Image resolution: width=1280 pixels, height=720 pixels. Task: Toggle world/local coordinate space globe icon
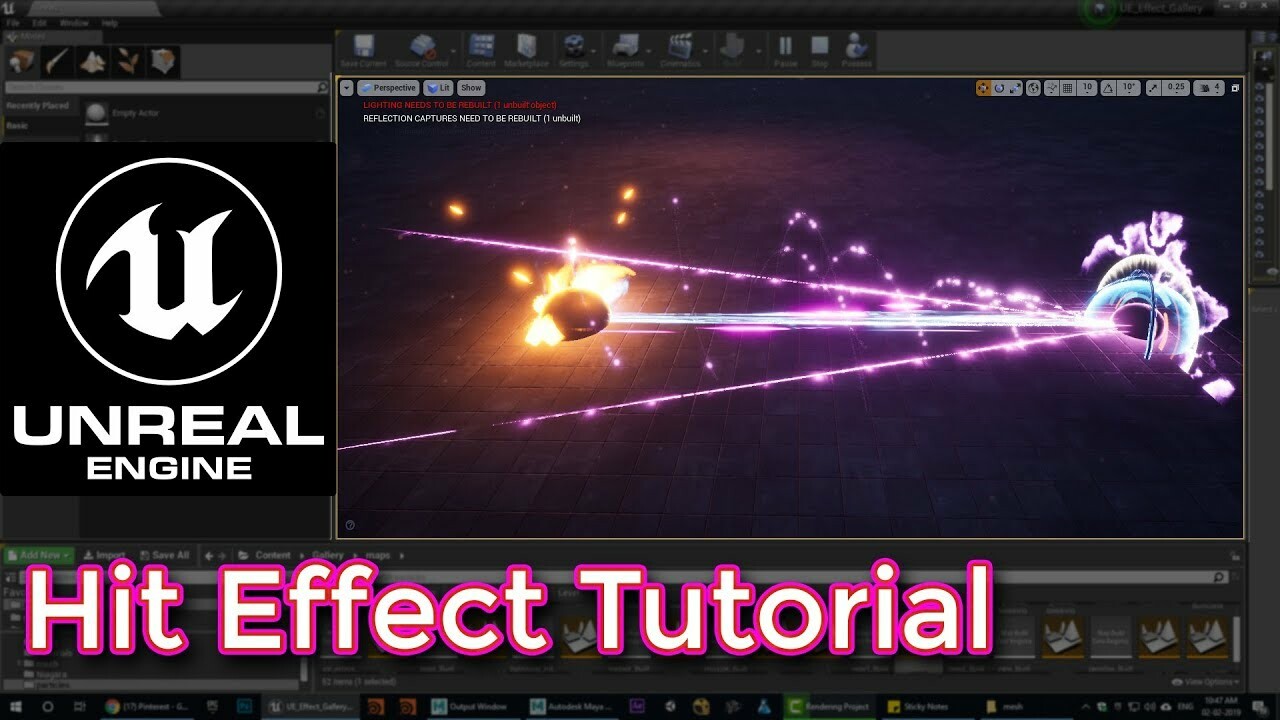pos(1034,88)
